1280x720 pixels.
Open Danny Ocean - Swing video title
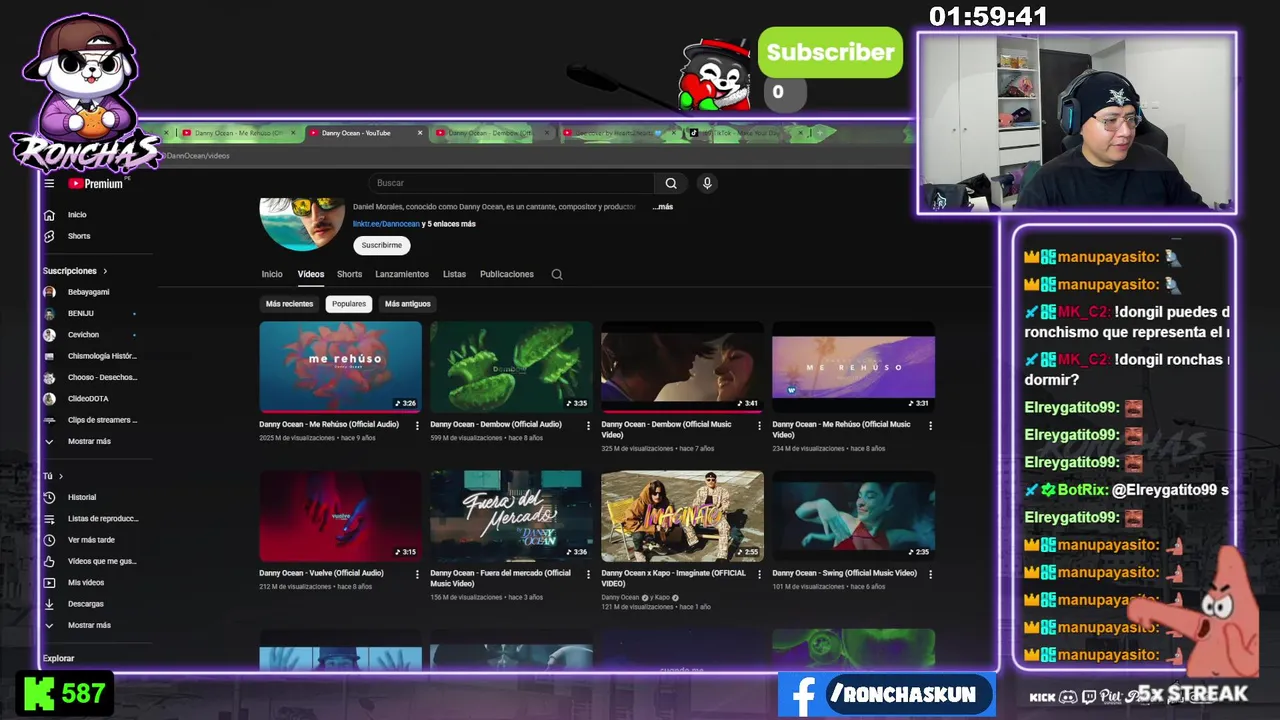(x=844, y=573)
